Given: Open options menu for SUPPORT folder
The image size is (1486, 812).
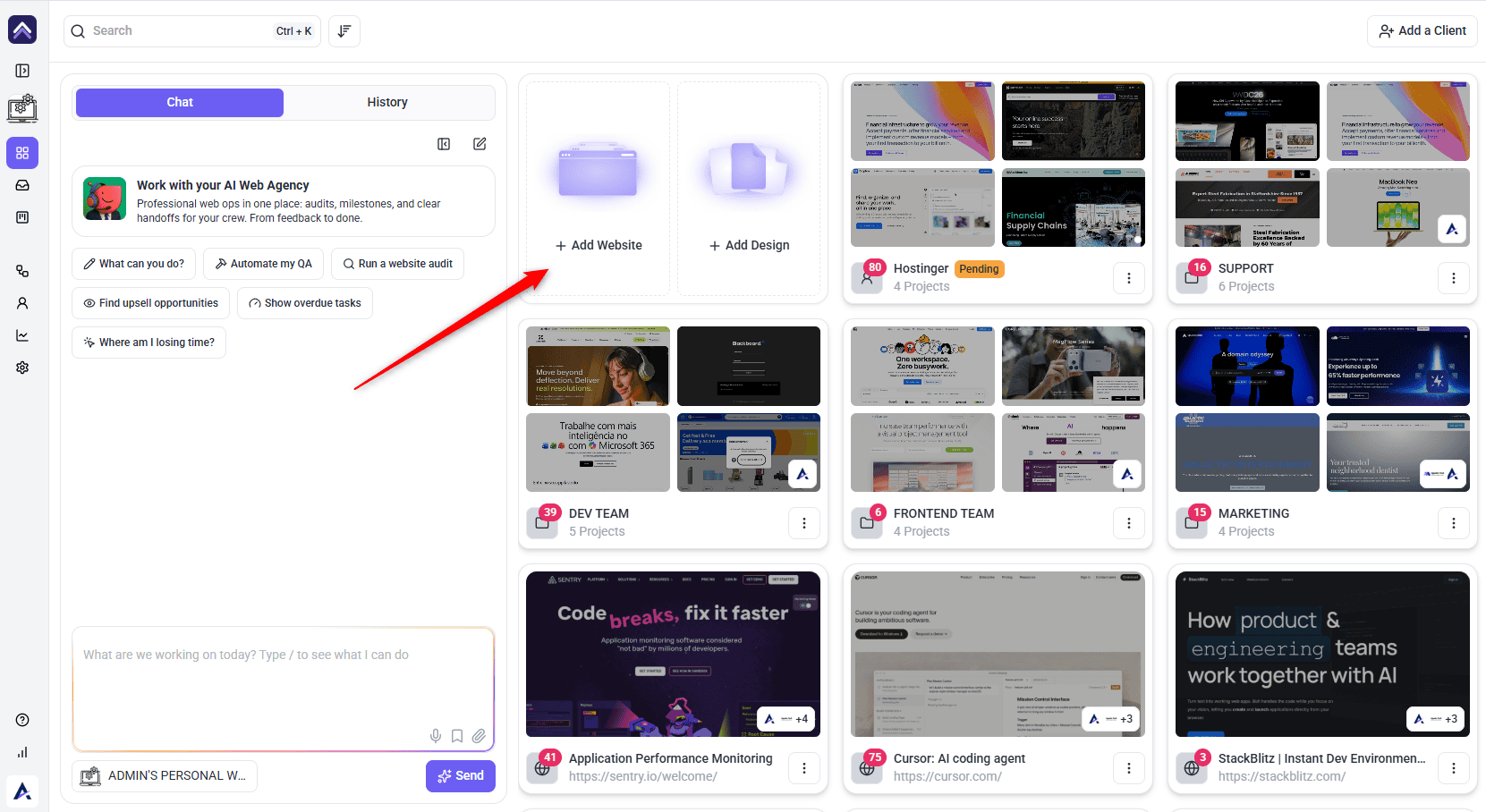Looking at the screenshot, I should click(x=1454, y=278).
